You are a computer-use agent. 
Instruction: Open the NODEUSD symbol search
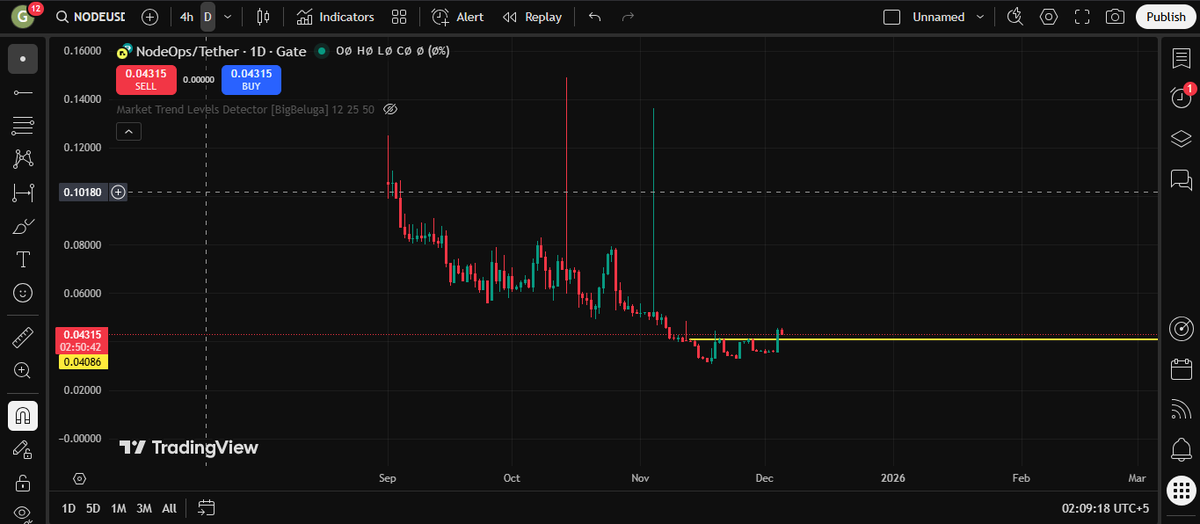[90, 17]
